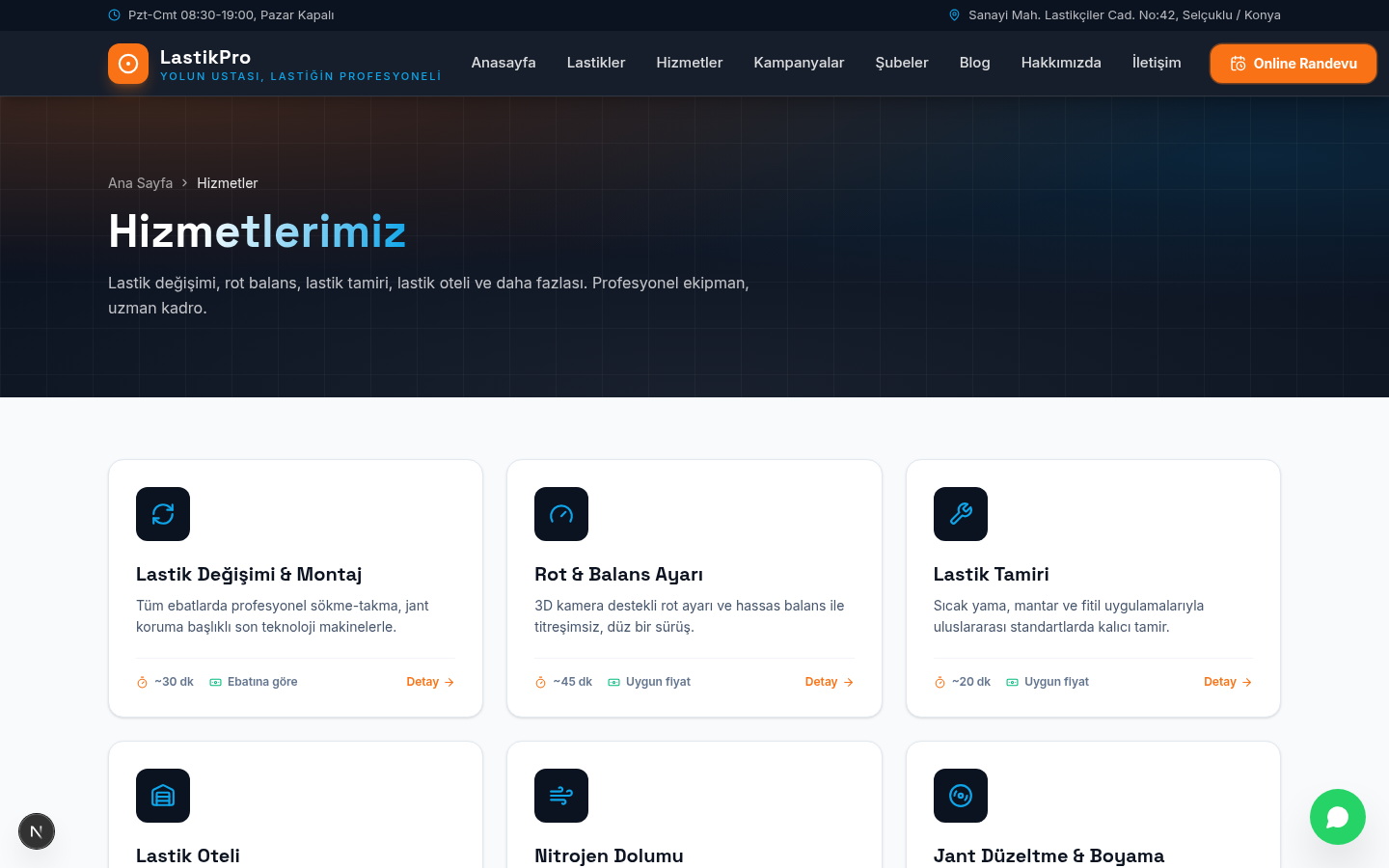Click the Rot & Balans Ayarı title
The image size is (1389, 868).
click(619, 574)
